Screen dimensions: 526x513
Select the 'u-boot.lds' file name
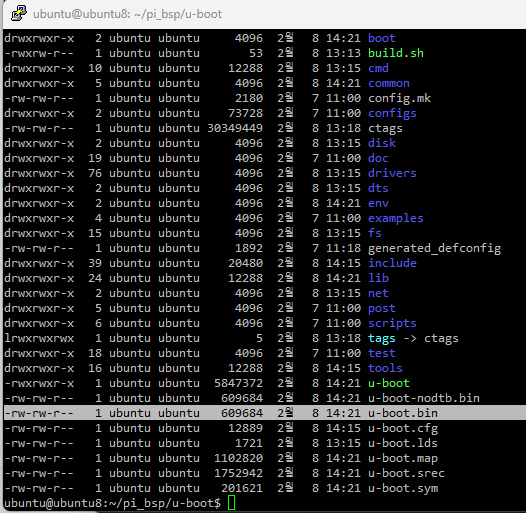tap(403, 443)
